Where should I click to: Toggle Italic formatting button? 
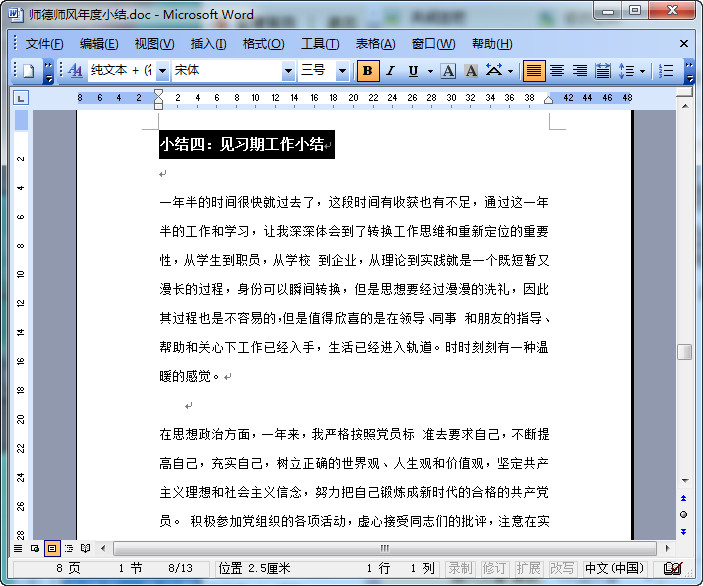click(391, 71)
